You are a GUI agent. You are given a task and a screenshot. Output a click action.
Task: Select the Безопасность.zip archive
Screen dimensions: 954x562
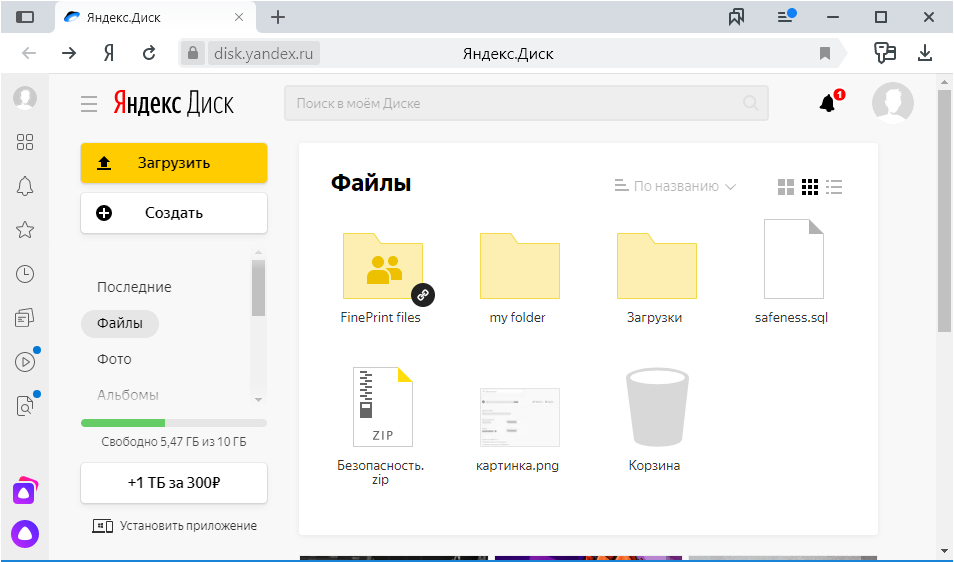381,426
